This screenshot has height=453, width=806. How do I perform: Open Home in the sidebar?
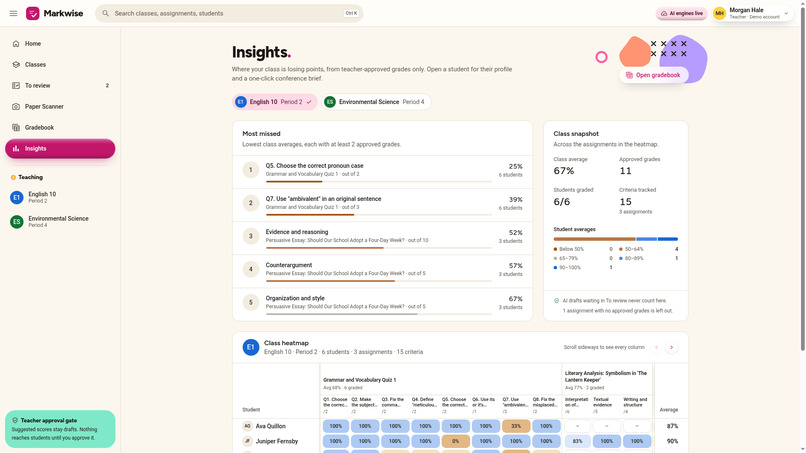click(60, 44)
